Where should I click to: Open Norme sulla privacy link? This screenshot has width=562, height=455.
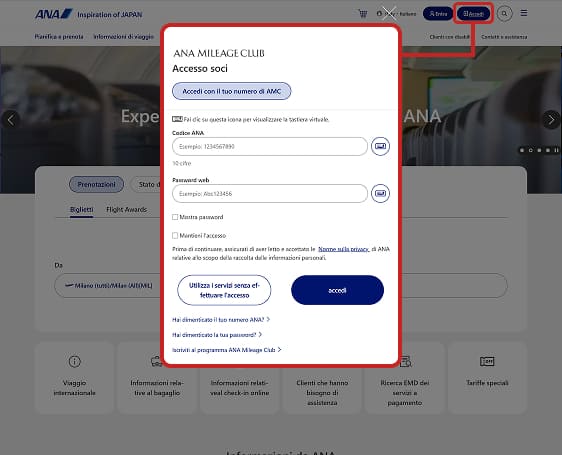point(343,249)
